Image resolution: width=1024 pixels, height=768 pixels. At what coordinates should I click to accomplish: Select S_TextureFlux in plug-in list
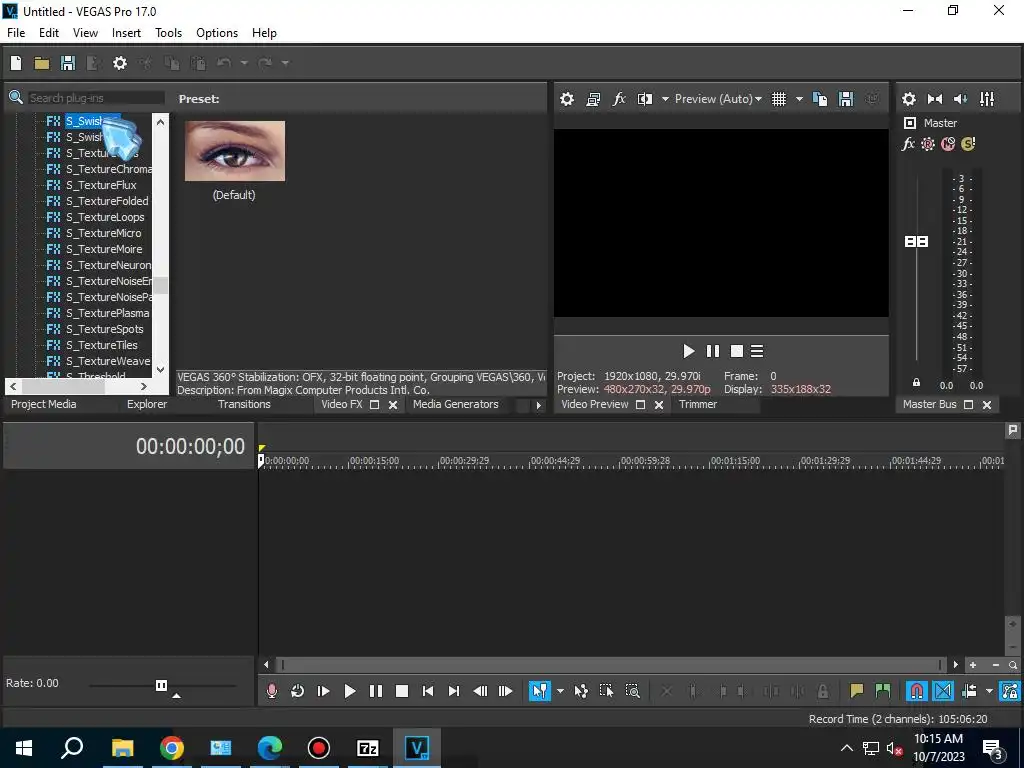101,185
